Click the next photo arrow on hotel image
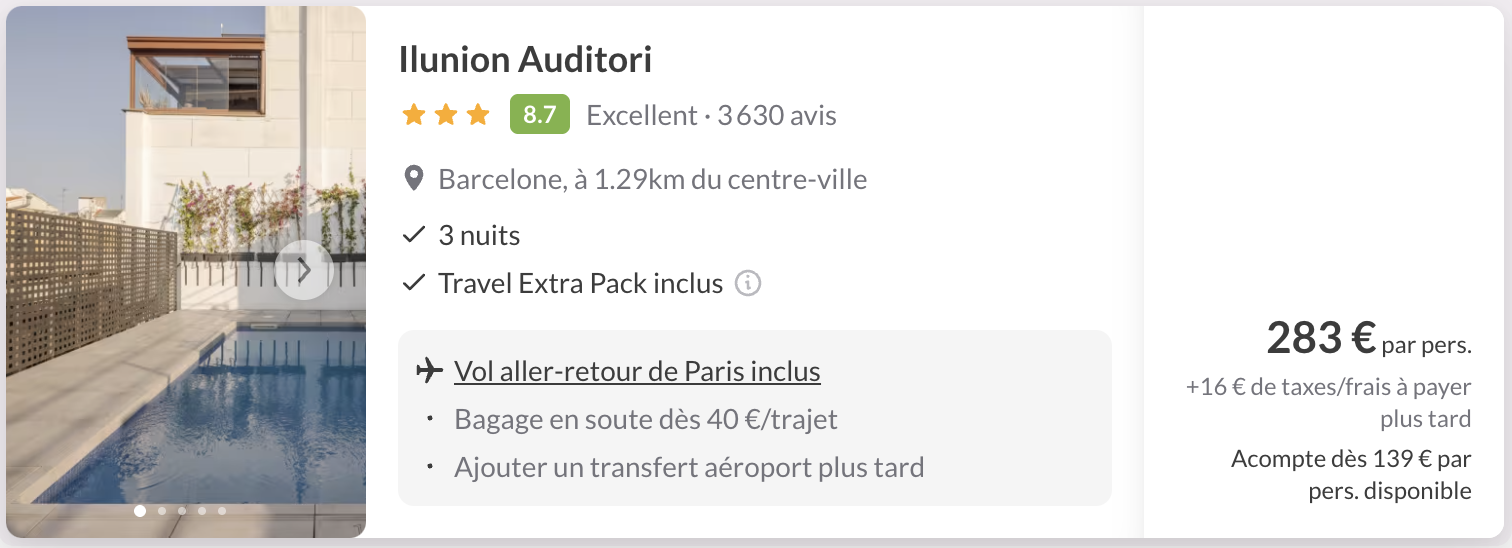 304,270
